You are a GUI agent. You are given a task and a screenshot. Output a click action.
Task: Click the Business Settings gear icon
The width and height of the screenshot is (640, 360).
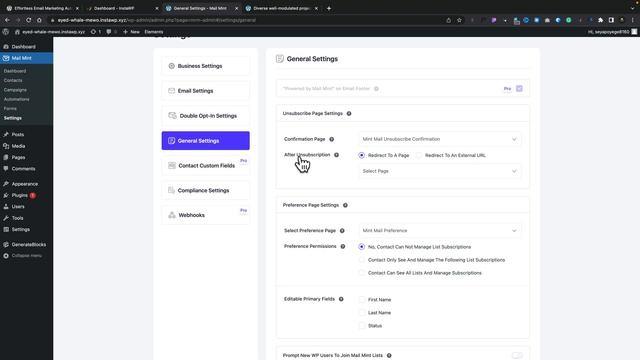click(x=171, y=66)
